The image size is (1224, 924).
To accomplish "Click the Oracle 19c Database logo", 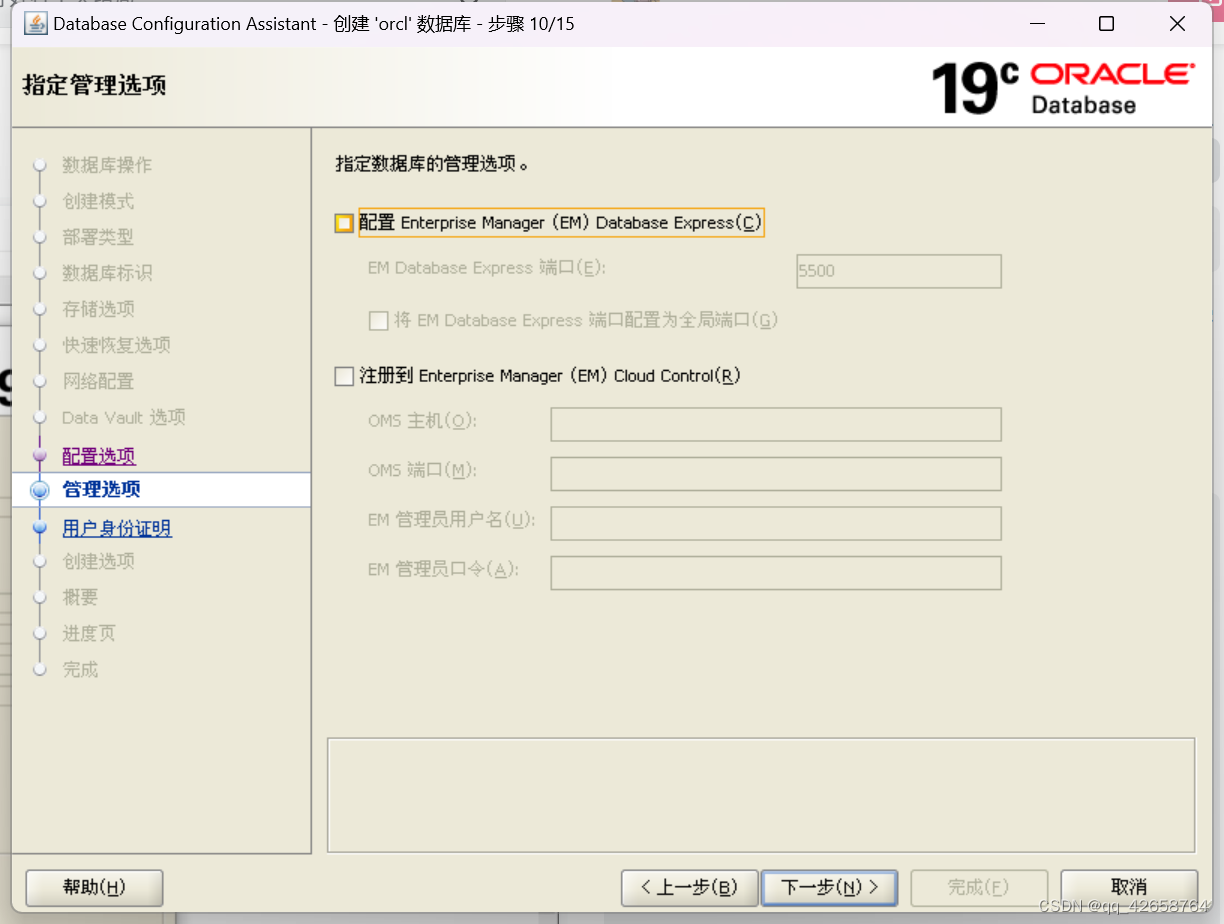I will pyautogui.click(x=1063, y=87).
